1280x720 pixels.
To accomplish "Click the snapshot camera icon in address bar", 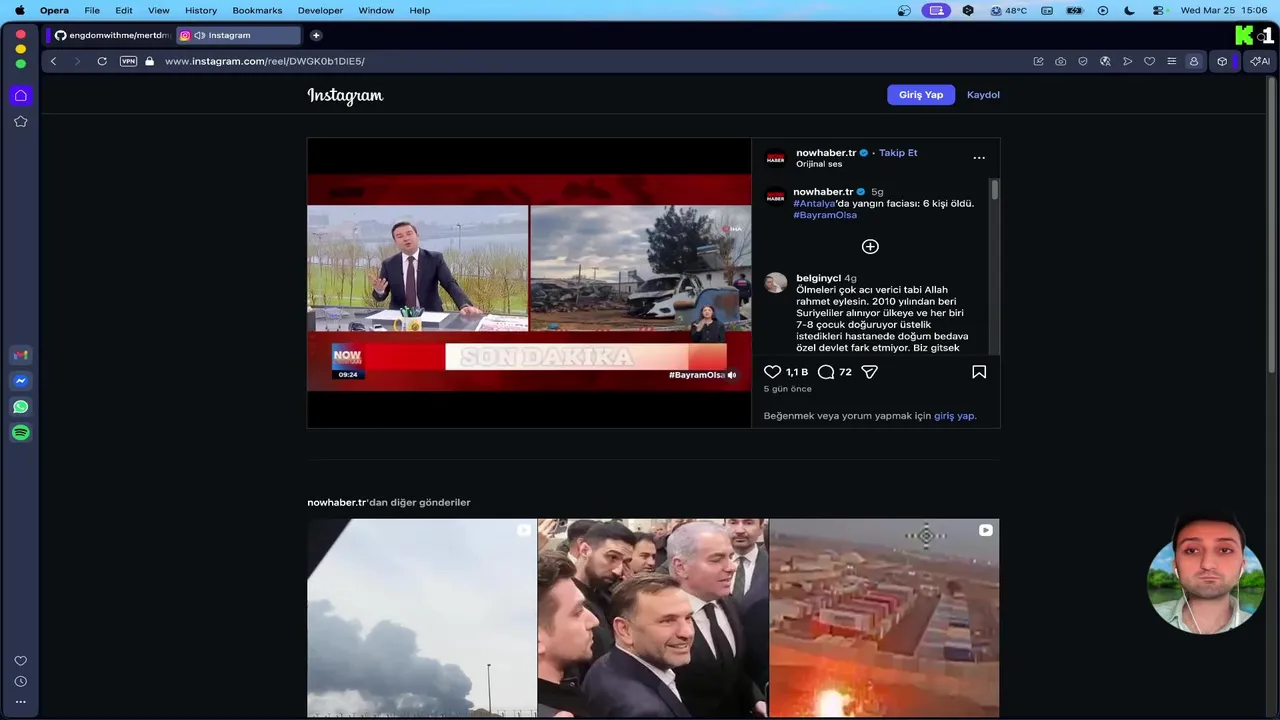I will click(x=1060, y=61).
